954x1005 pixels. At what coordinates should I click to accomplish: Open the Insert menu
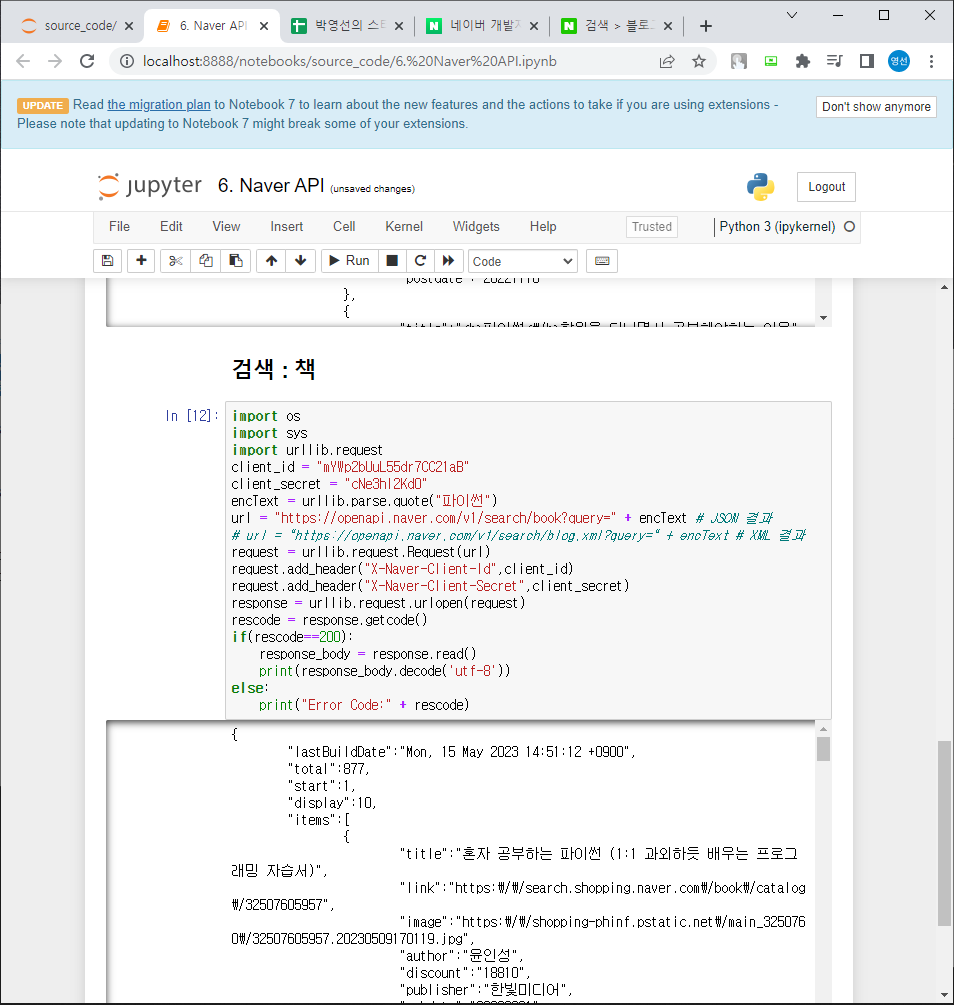pyautogui.click(x=287, y=227)
